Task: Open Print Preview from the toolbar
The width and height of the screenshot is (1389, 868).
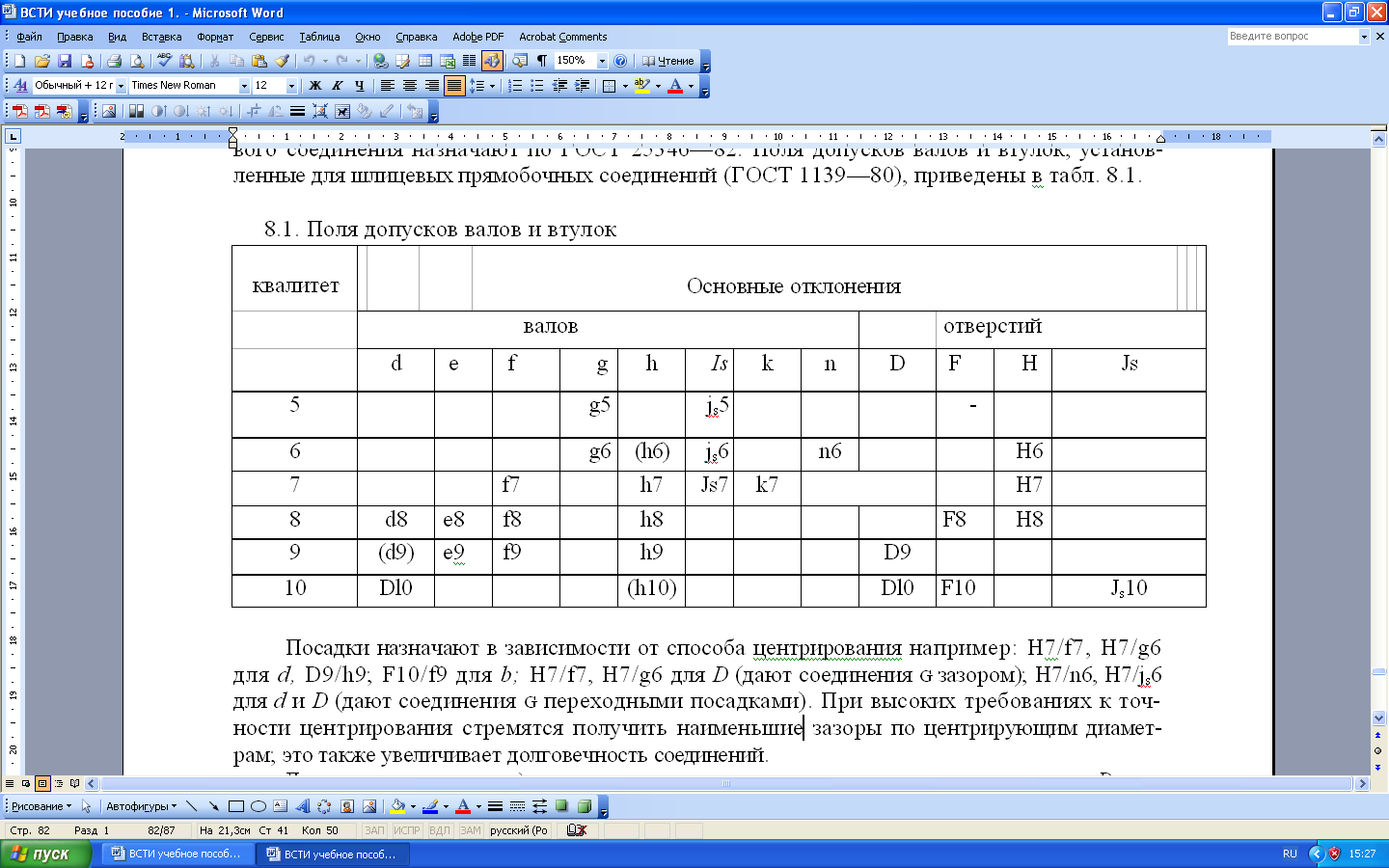Action: click(137, 61)
